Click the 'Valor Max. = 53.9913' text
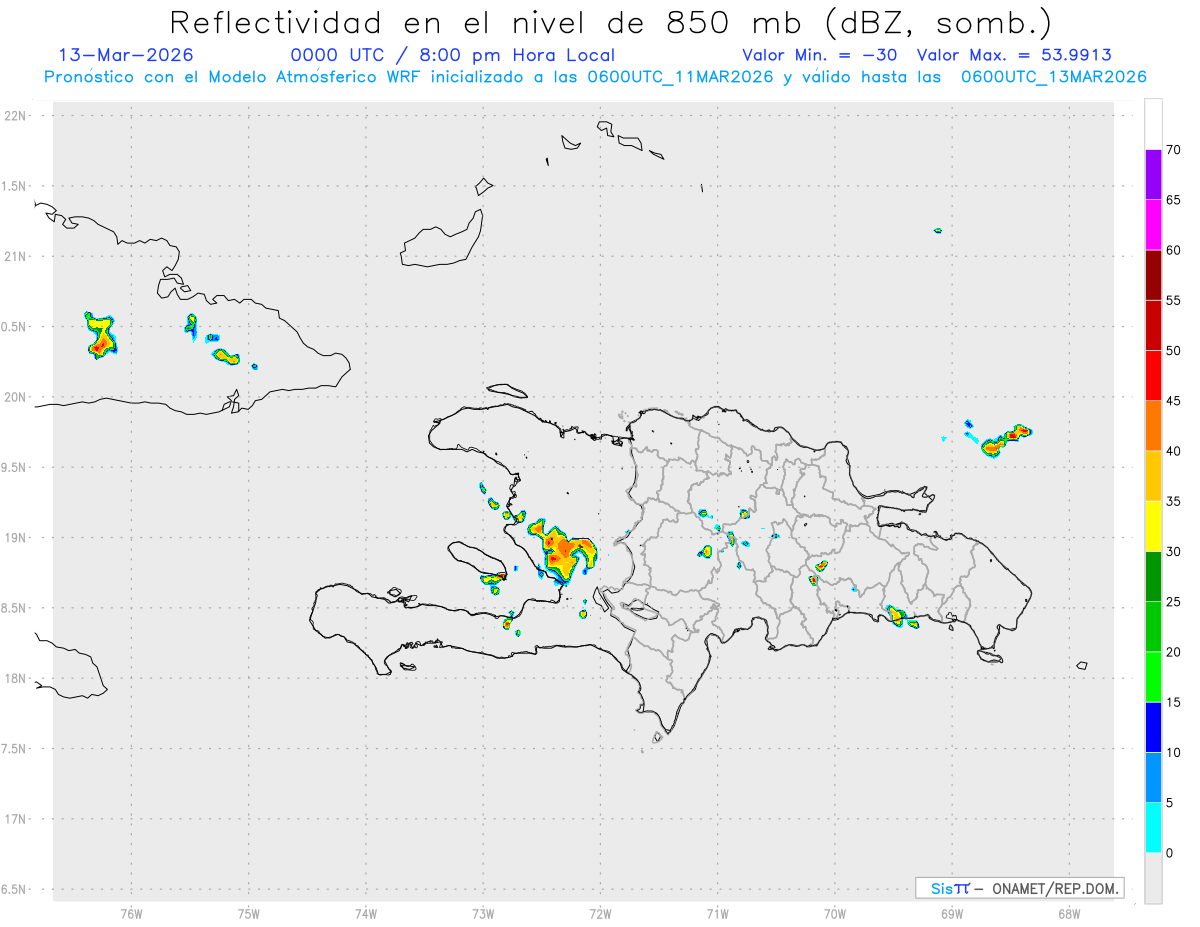 [x=1014, y=55]
